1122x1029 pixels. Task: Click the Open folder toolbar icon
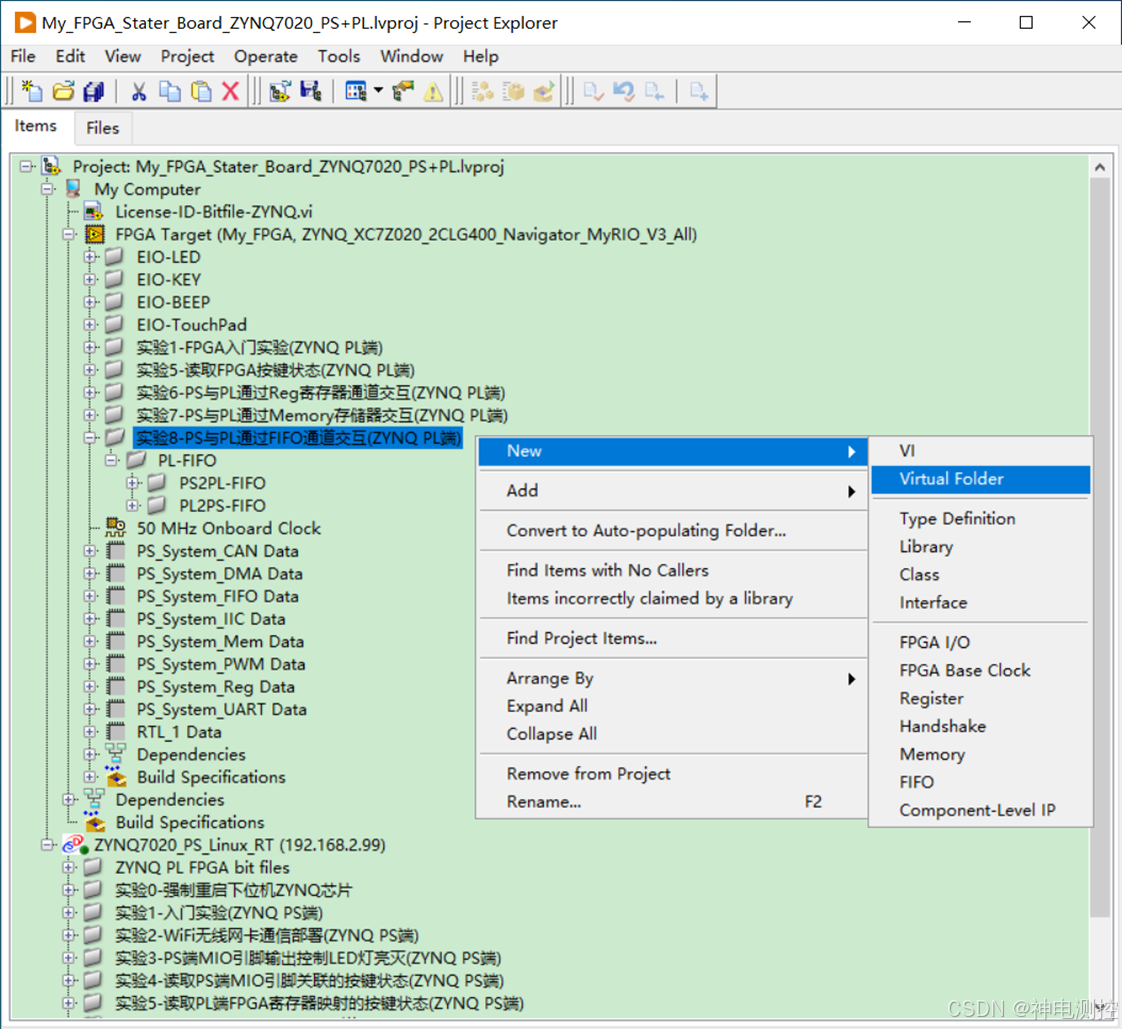(63, 91)
